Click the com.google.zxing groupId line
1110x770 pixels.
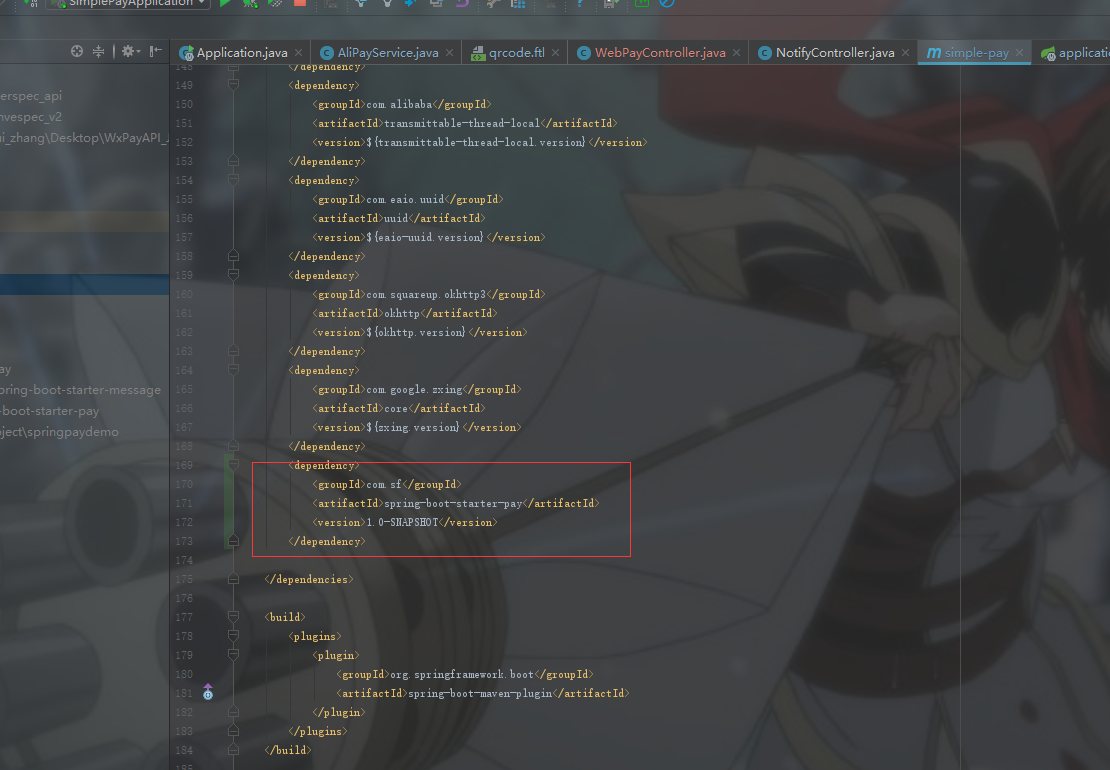(417, 389)
